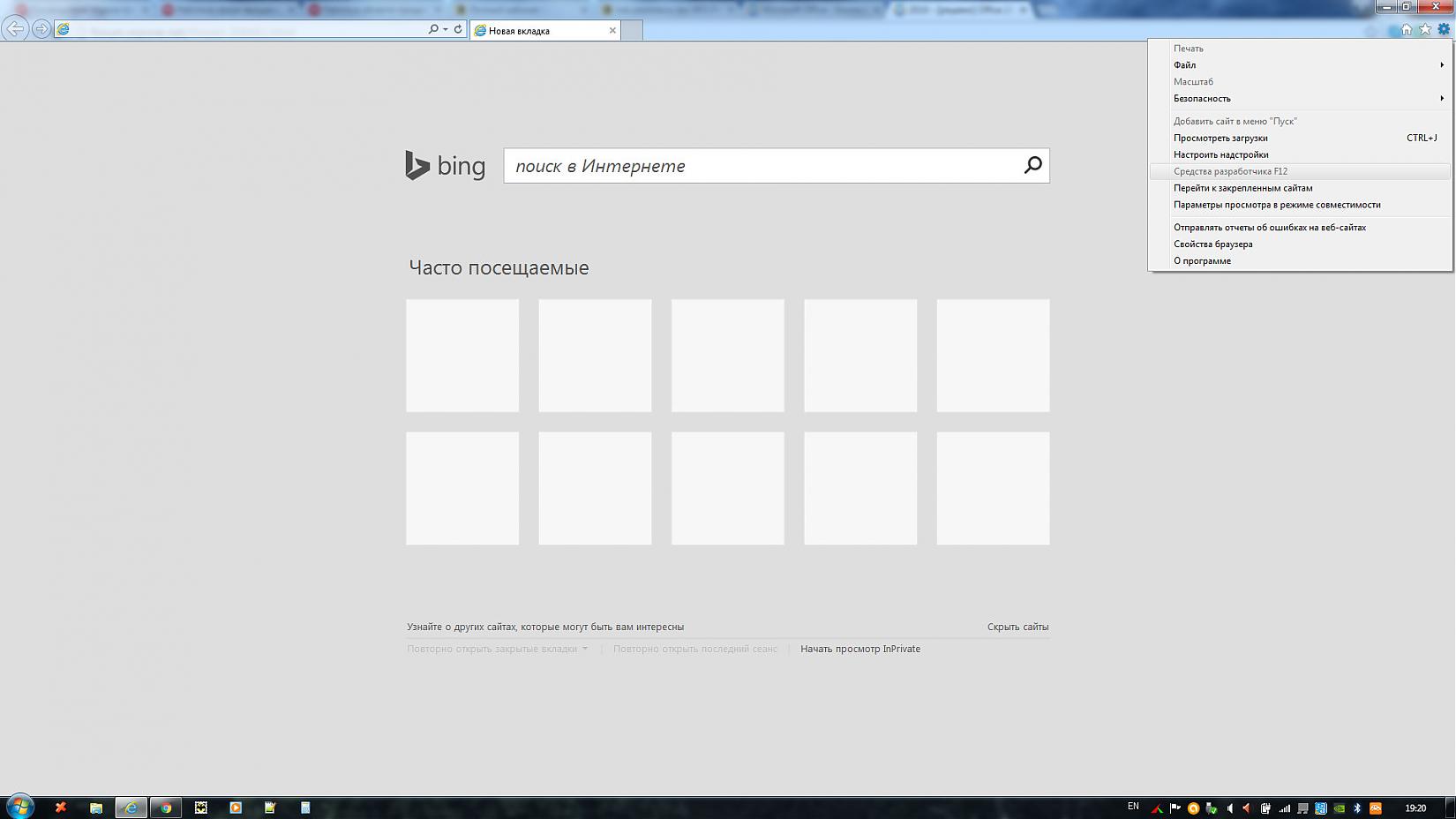Screen dimensions: 1456x819
Task: Click the power plug battery tray icon
Action: click(1265, 808)
